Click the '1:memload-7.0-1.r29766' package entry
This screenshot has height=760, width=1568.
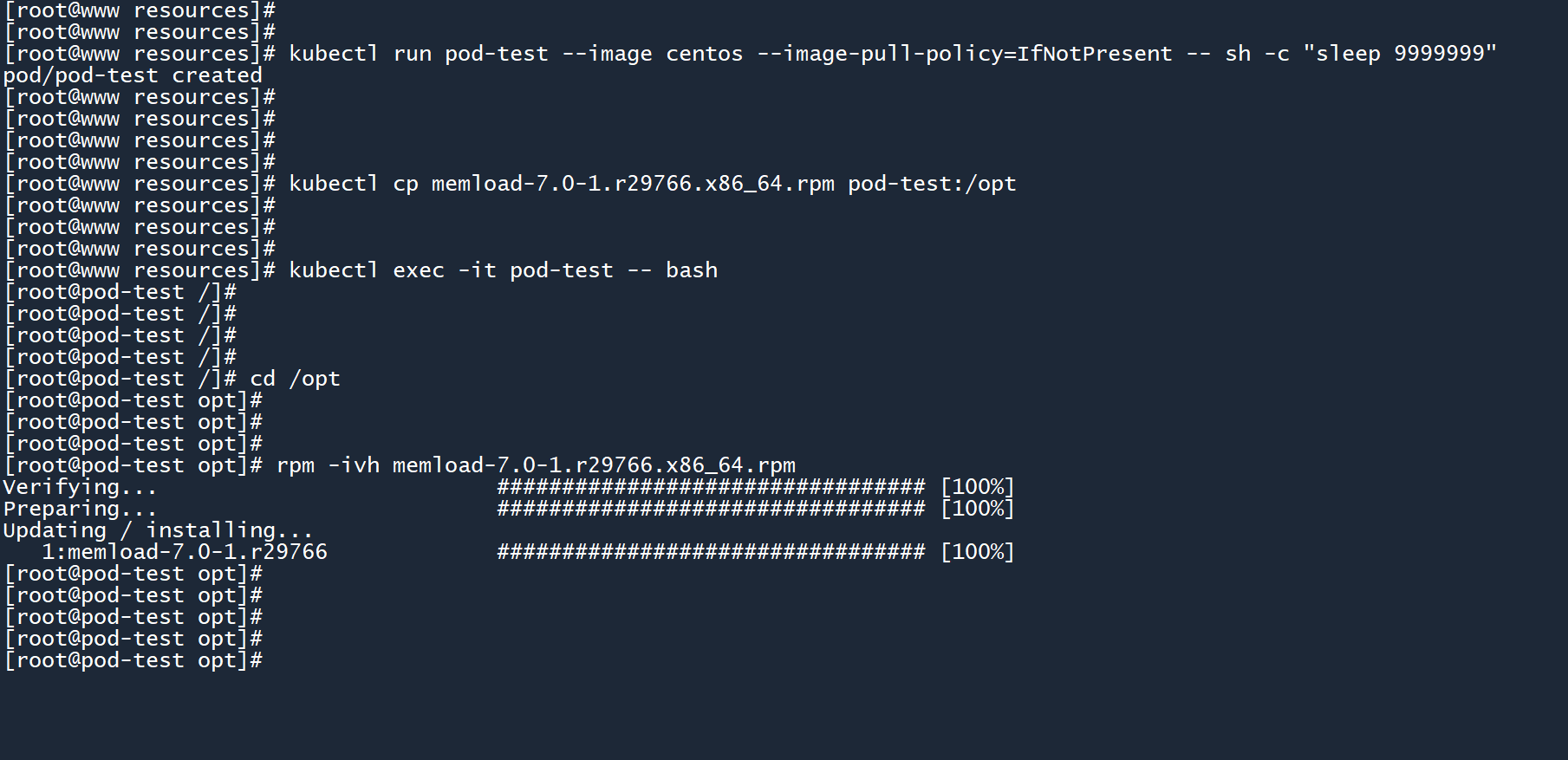[185, 552]
